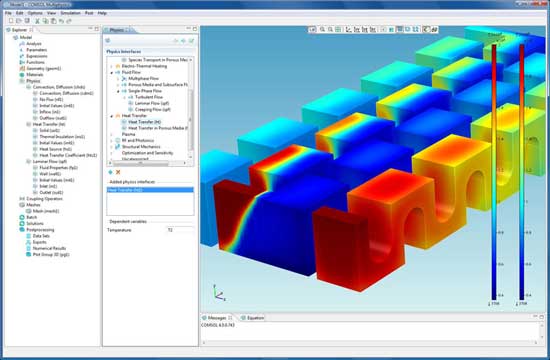Image resolution: width=550 pixels, height=360 pixels.
Task: Select the Coupling Operators node
Action: 45,199
